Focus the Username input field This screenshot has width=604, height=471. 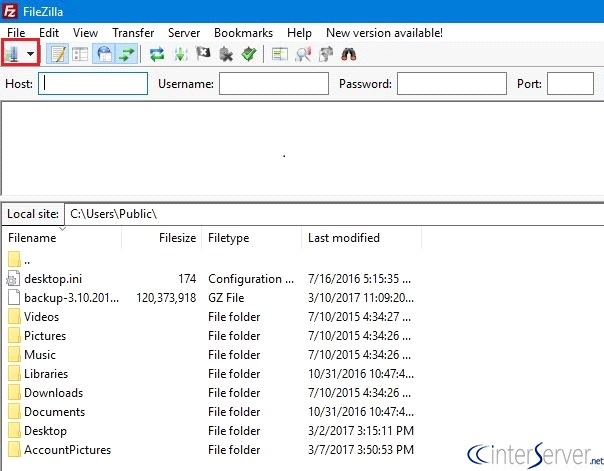click(274, 84)
